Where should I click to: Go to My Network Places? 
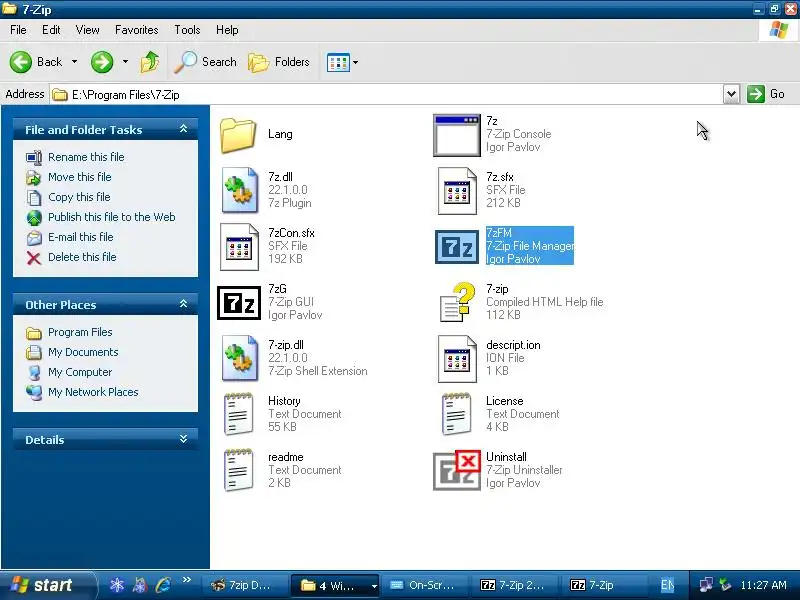pyautogui.click(x=93, y=392)
